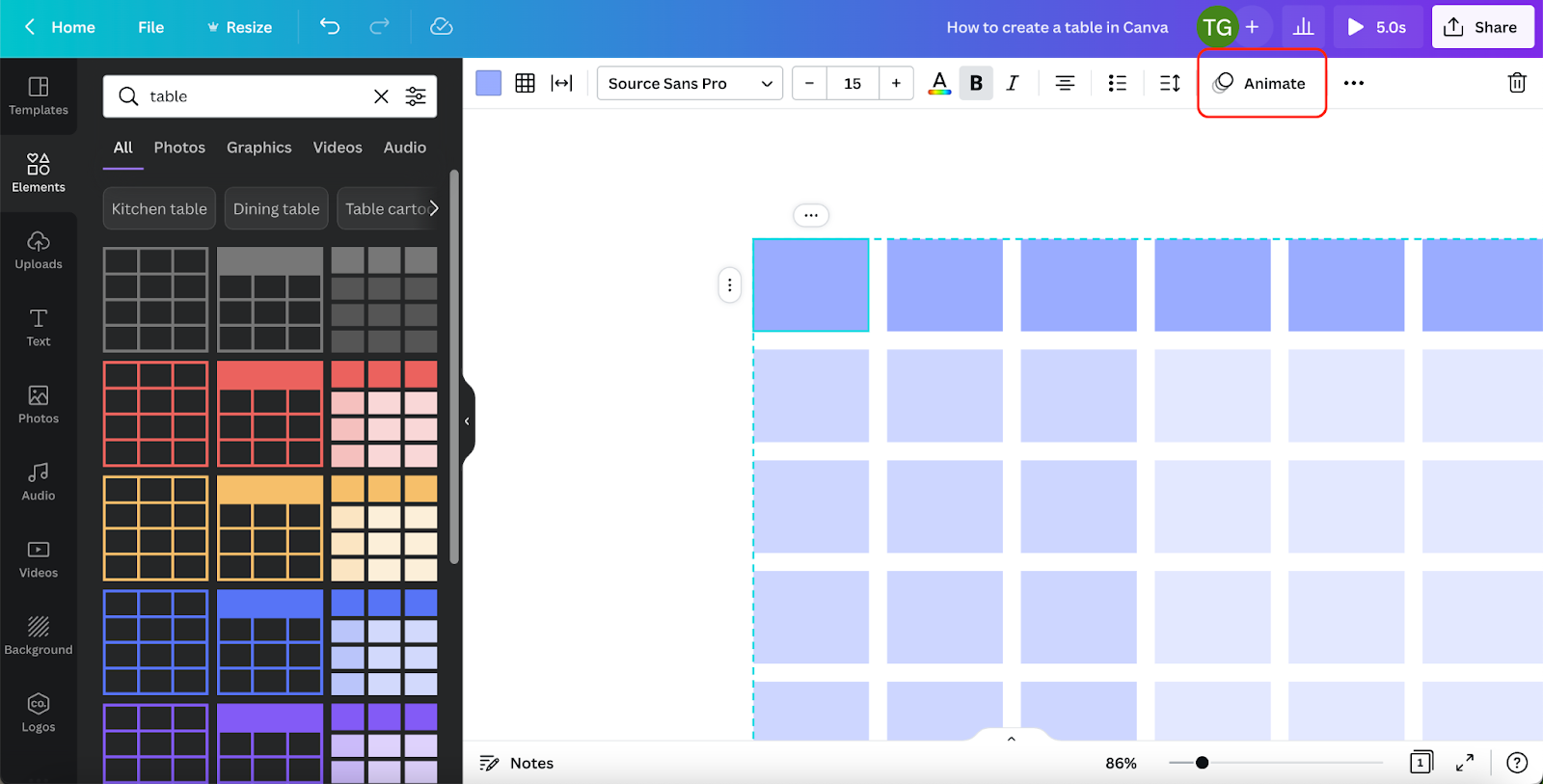Click the Share button

(x=1482, y=27)
